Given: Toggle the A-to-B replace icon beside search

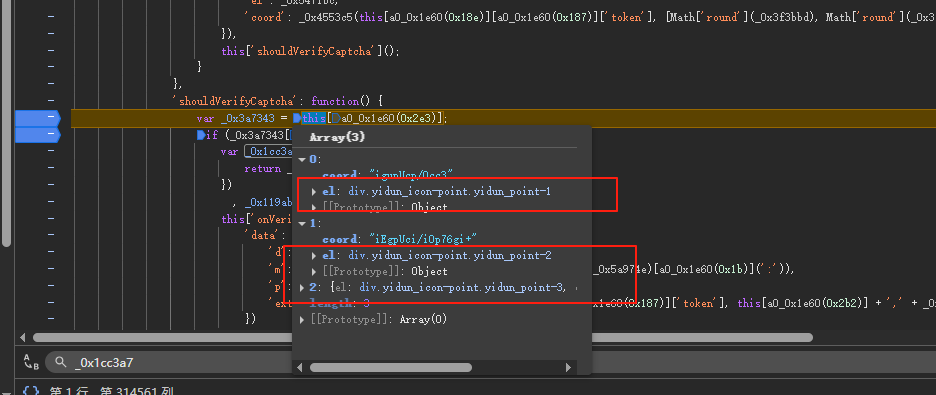Looking at the screenshot, I should pos(30,361).
